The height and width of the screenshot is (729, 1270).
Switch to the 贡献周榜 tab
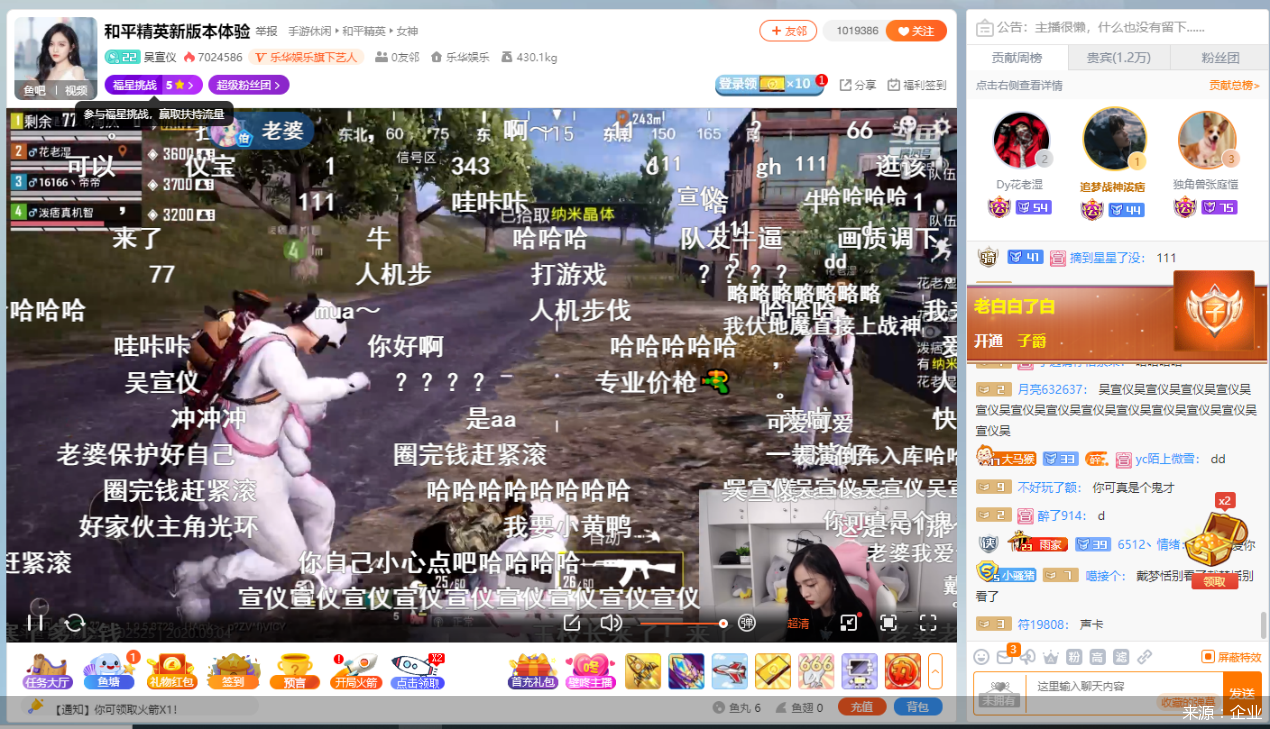tap(1017, 57)
